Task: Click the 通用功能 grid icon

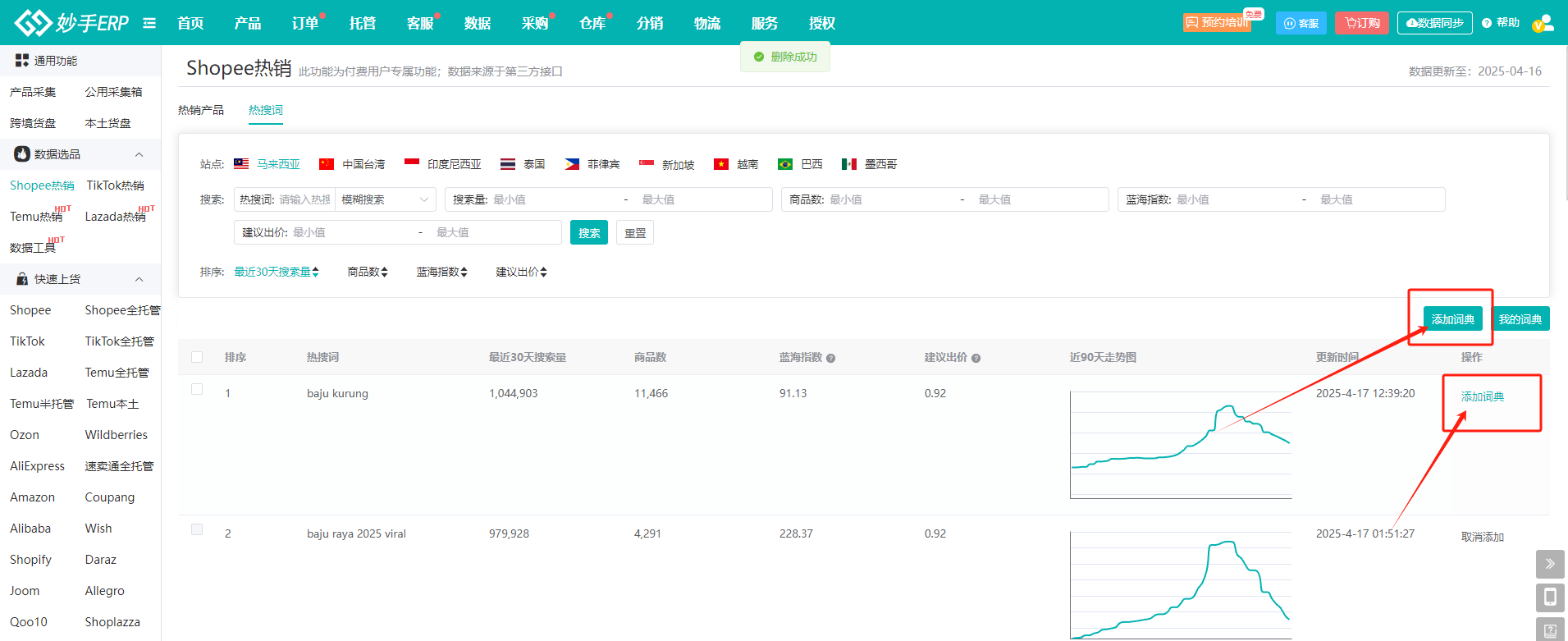Action: tap(22, 61)
